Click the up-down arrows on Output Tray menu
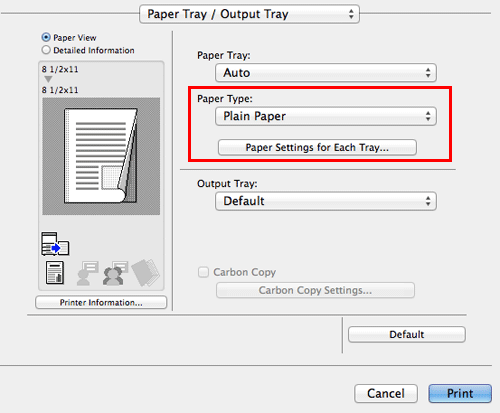 click(428, 201)
